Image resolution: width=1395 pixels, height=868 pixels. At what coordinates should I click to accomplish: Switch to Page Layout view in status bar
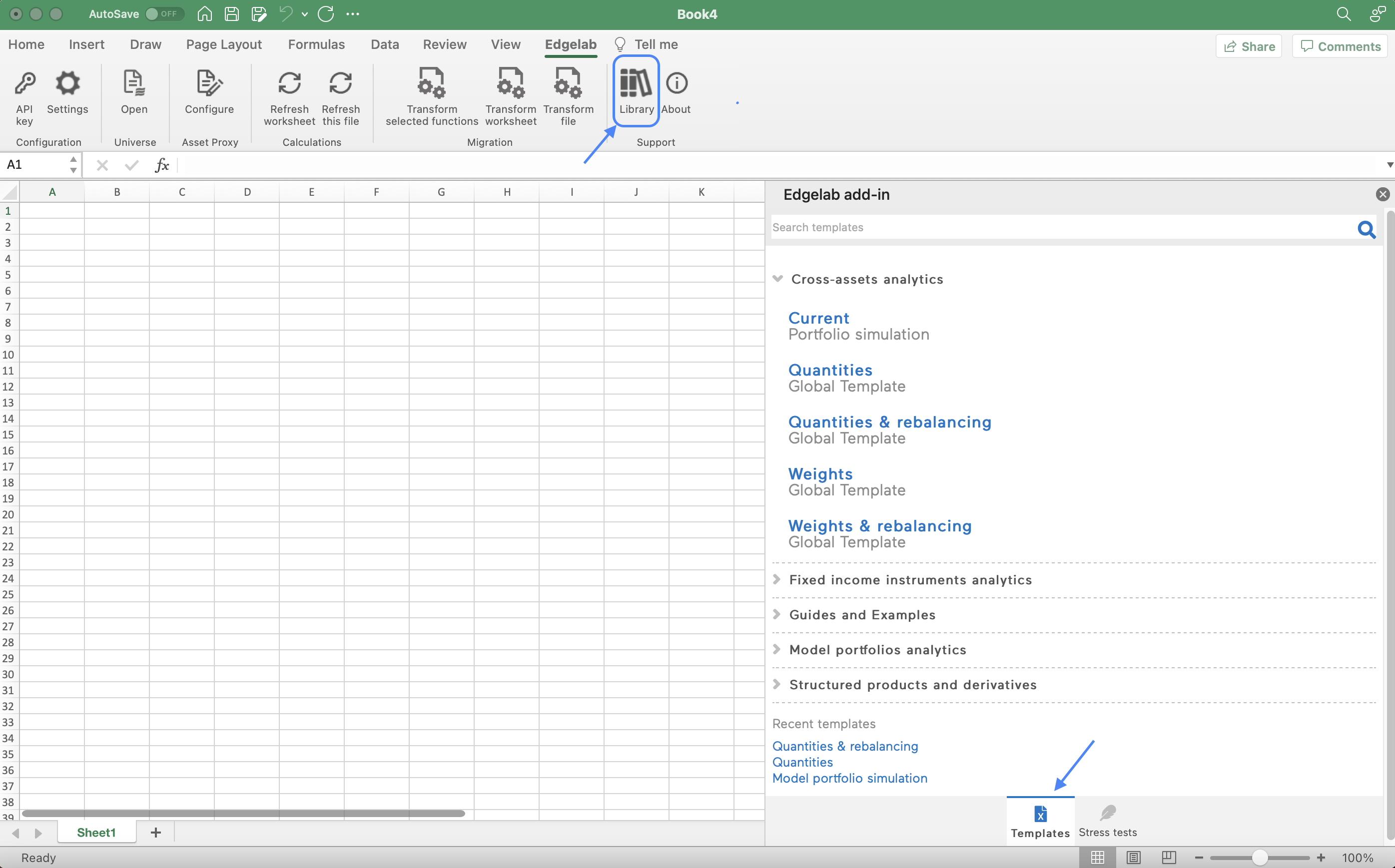(x=1133, y=857)
